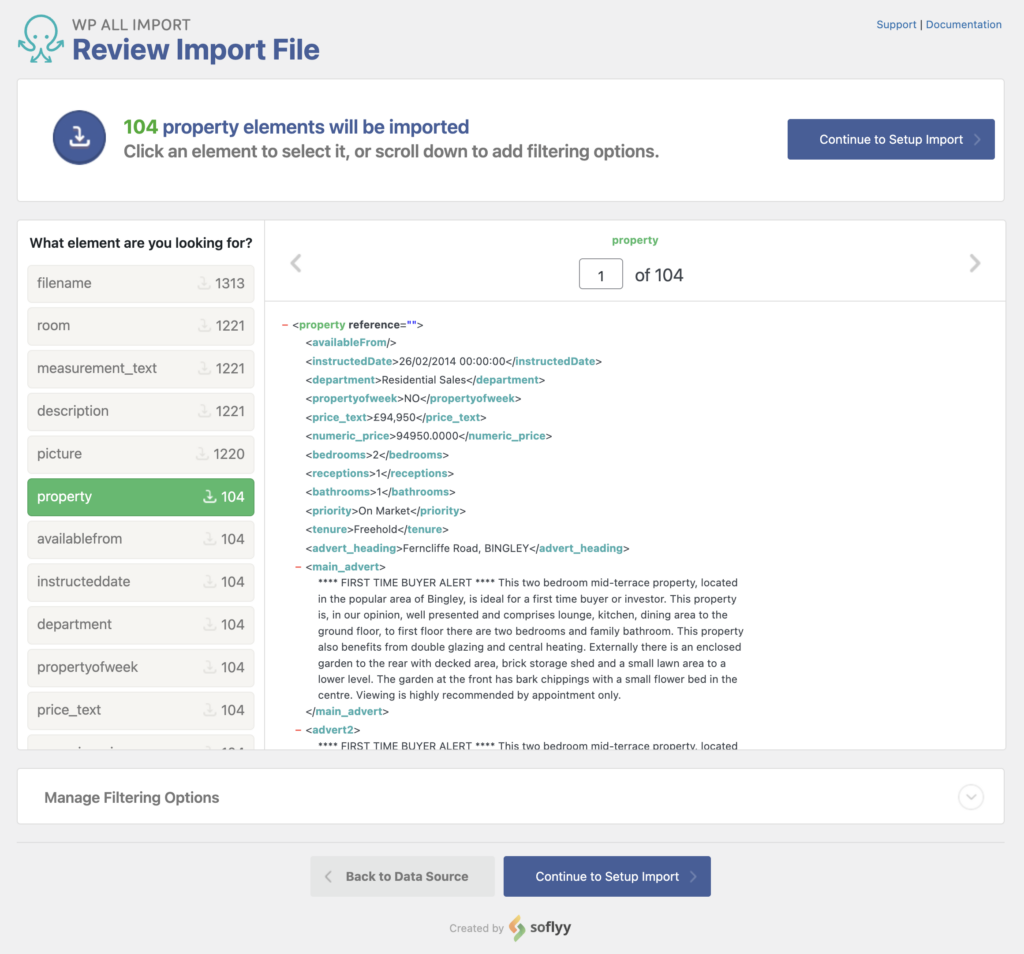Open the Documentation link
This screenshot has width=1024, height=954.
click(x=963, y=24)
